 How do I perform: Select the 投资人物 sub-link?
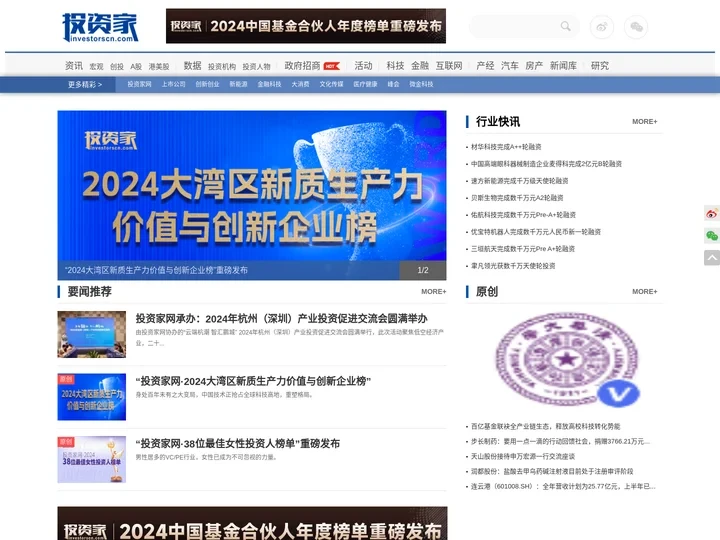(256, 67)
